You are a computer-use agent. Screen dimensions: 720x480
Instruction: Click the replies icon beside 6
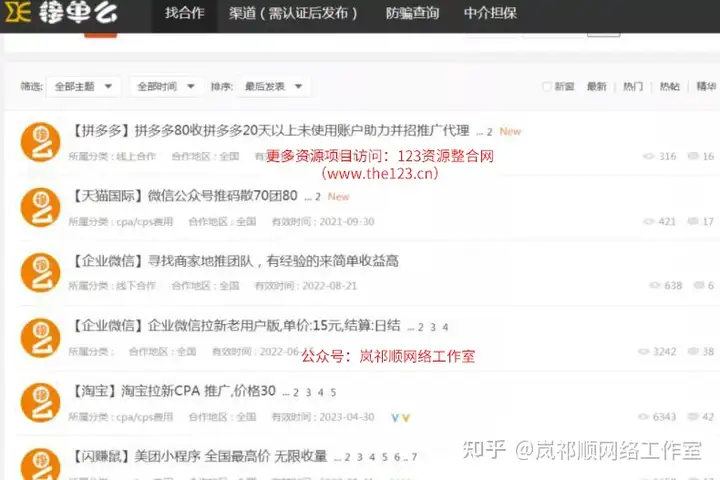tap(699, 286)
